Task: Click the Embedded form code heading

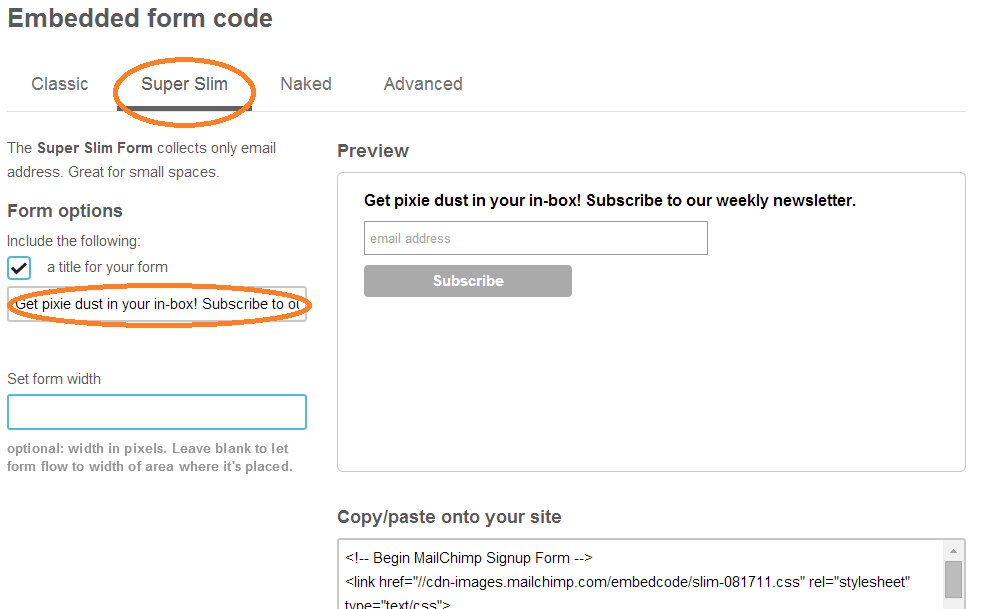Action: coord(140,18)
